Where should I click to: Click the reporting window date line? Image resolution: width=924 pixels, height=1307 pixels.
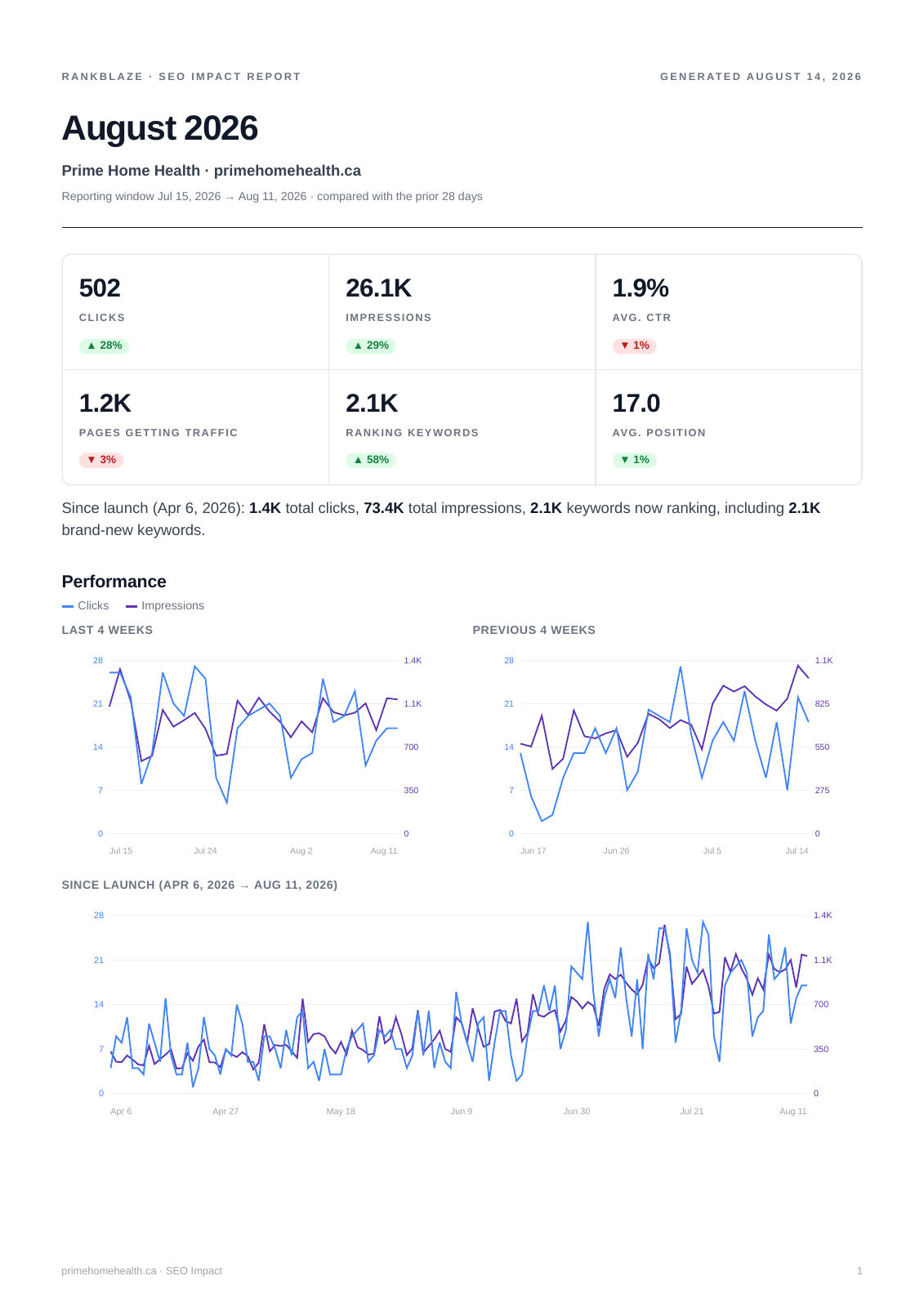[272, 197]
